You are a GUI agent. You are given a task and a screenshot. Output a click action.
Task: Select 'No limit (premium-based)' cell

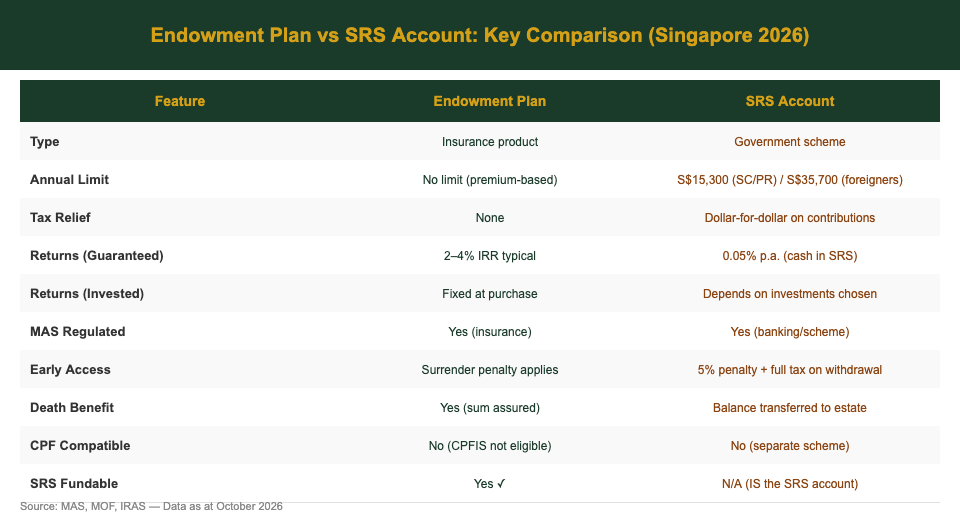click(x=490, y=179)
